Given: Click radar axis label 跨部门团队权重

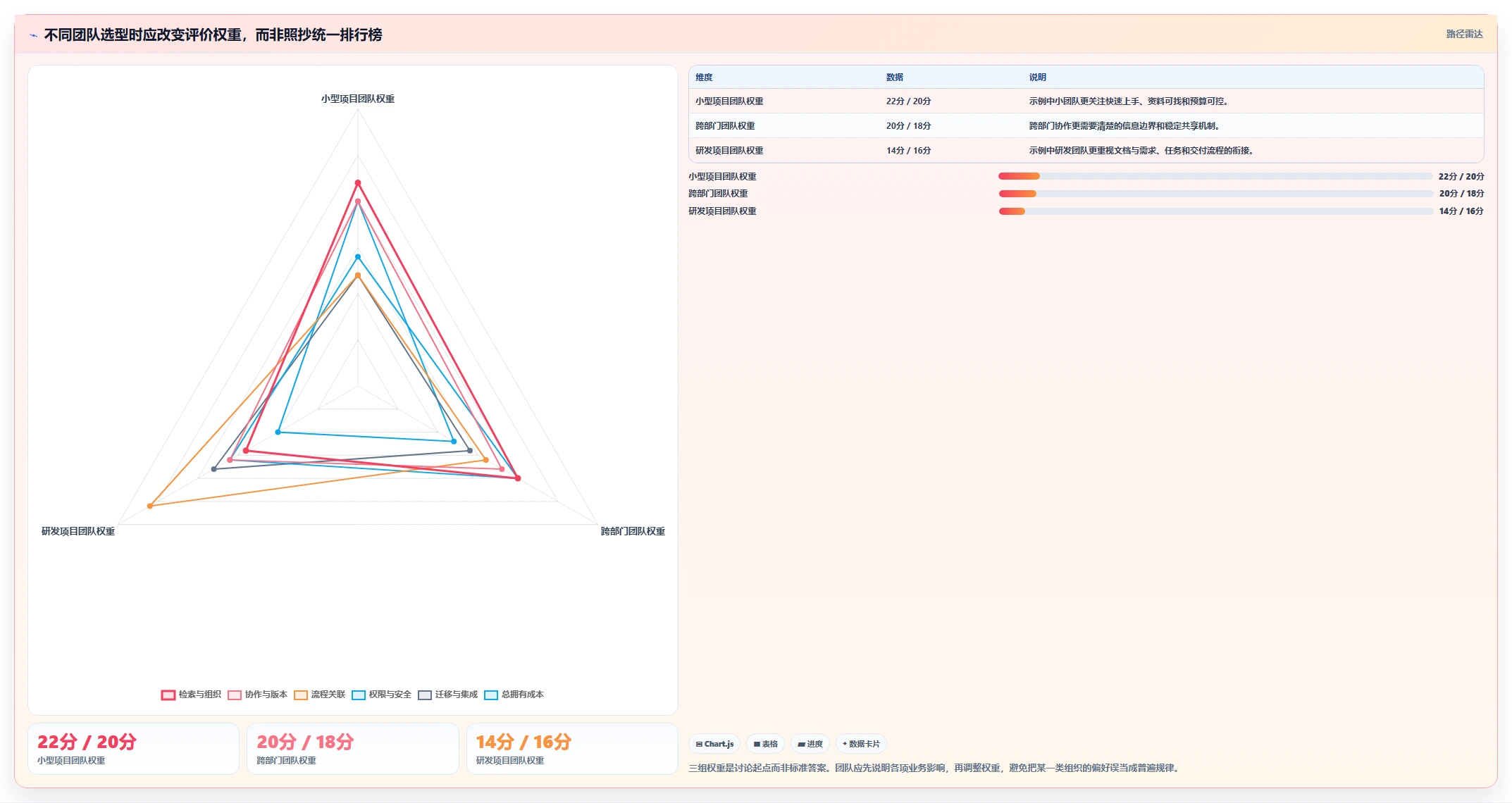Looking at the screenshot, I should click(633, 532).
